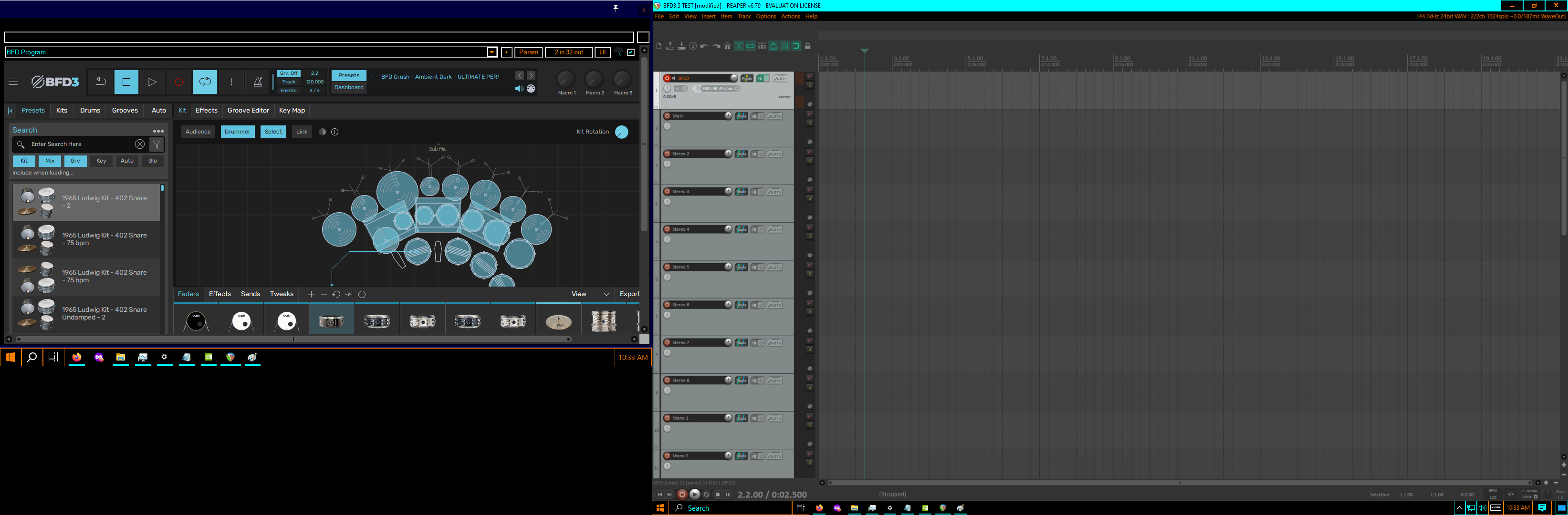
Task: Click REAPER new project toolbar icon
Action: 659,46
